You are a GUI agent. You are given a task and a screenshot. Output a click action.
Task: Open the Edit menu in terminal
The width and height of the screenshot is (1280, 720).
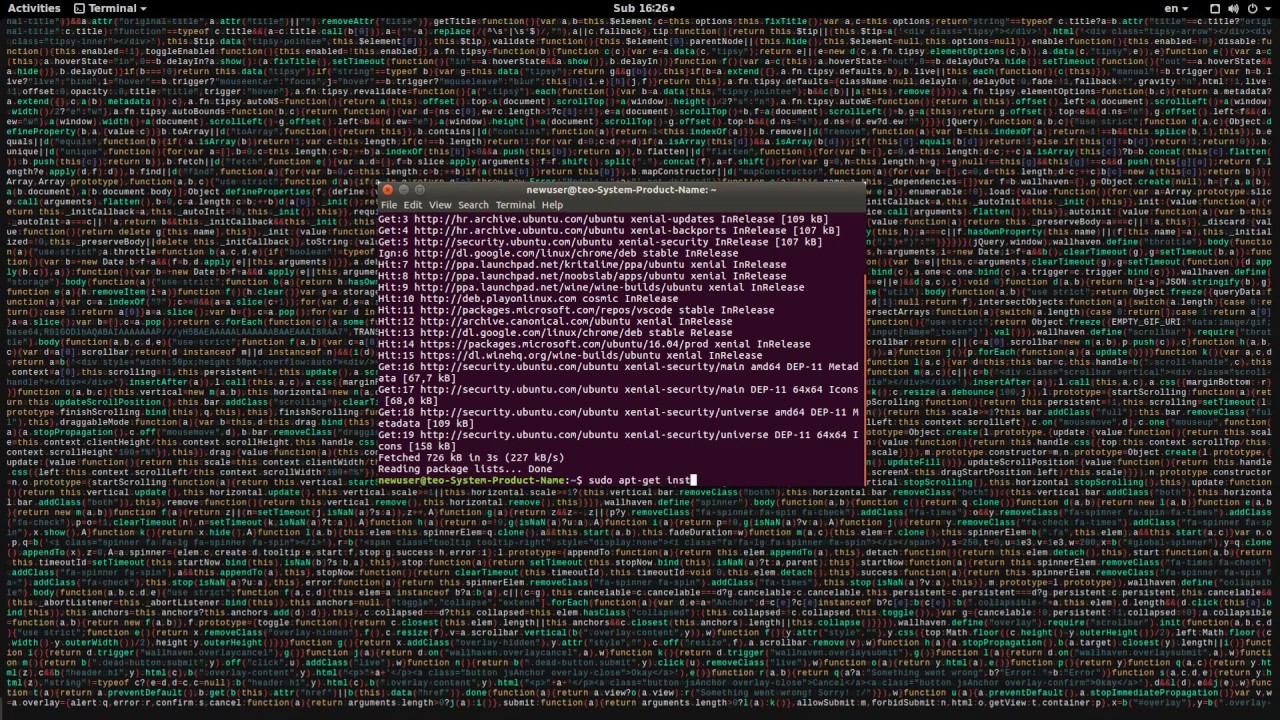[412, 205]
